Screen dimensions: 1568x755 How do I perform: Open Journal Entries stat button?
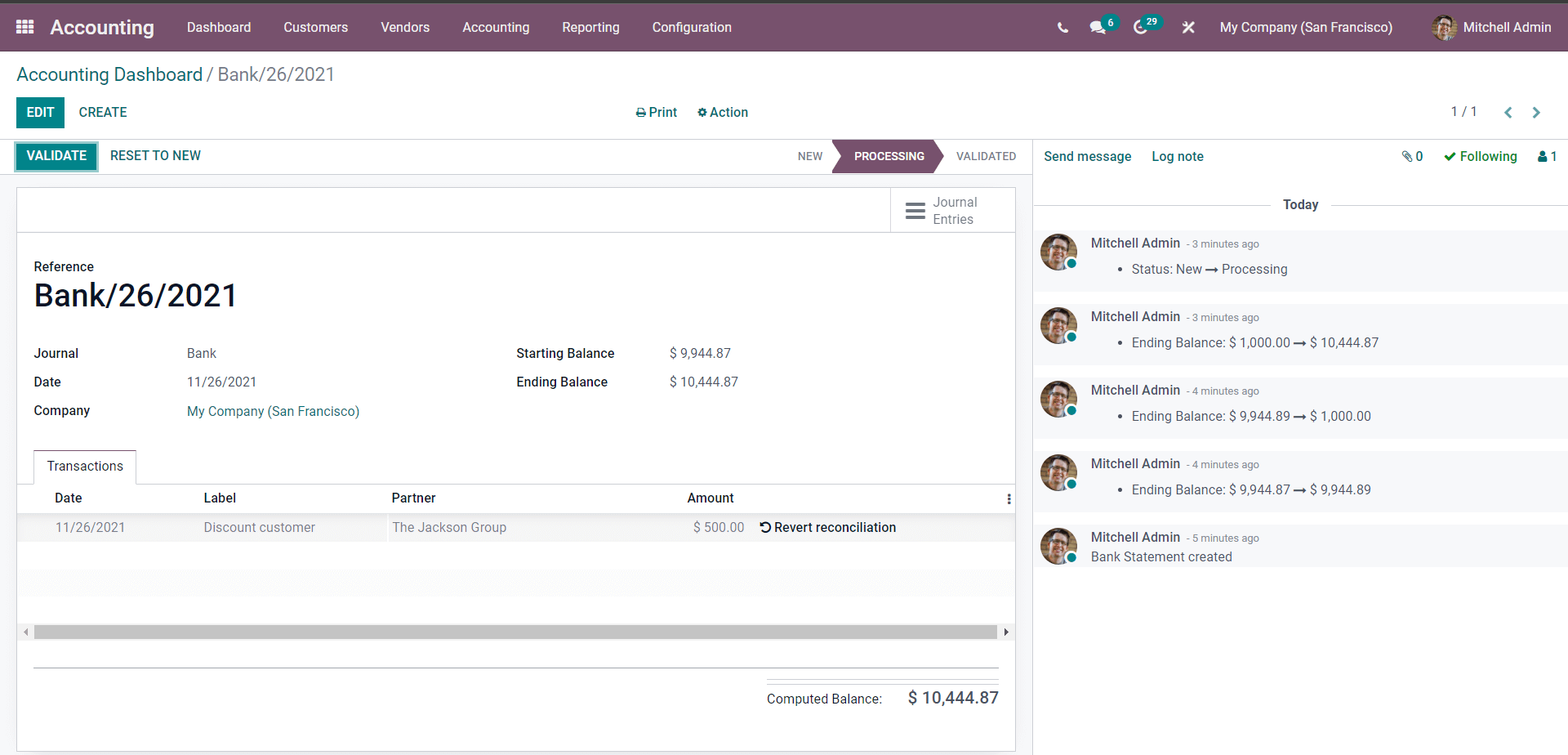tap(952, 211)
